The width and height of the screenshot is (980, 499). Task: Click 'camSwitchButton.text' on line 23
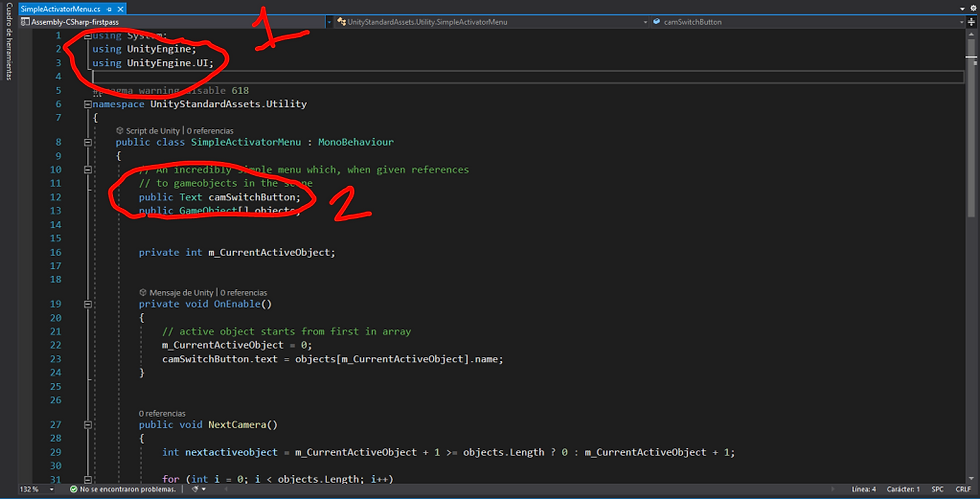pyautogui.click(x=220, y=360)
